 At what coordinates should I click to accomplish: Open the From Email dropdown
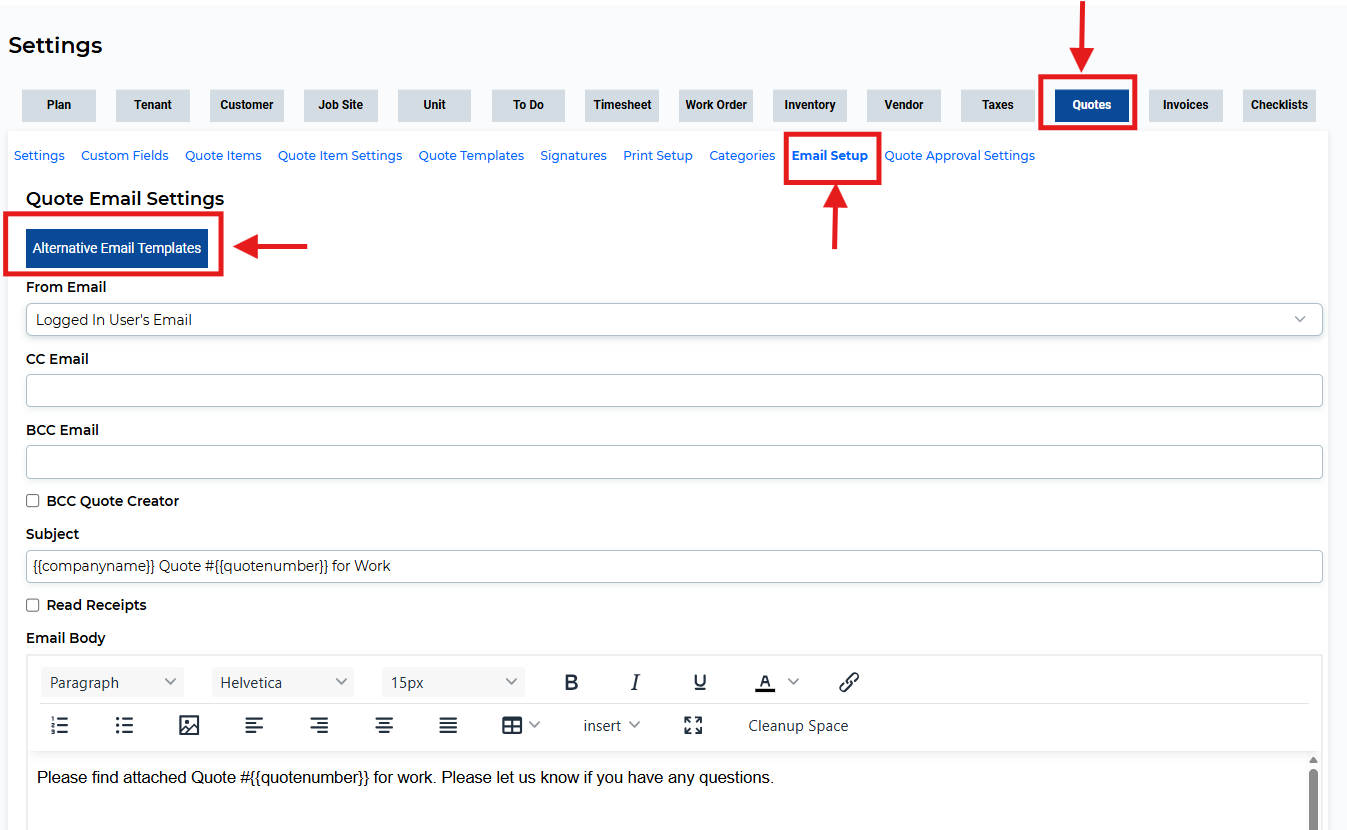tap(674, 320)
